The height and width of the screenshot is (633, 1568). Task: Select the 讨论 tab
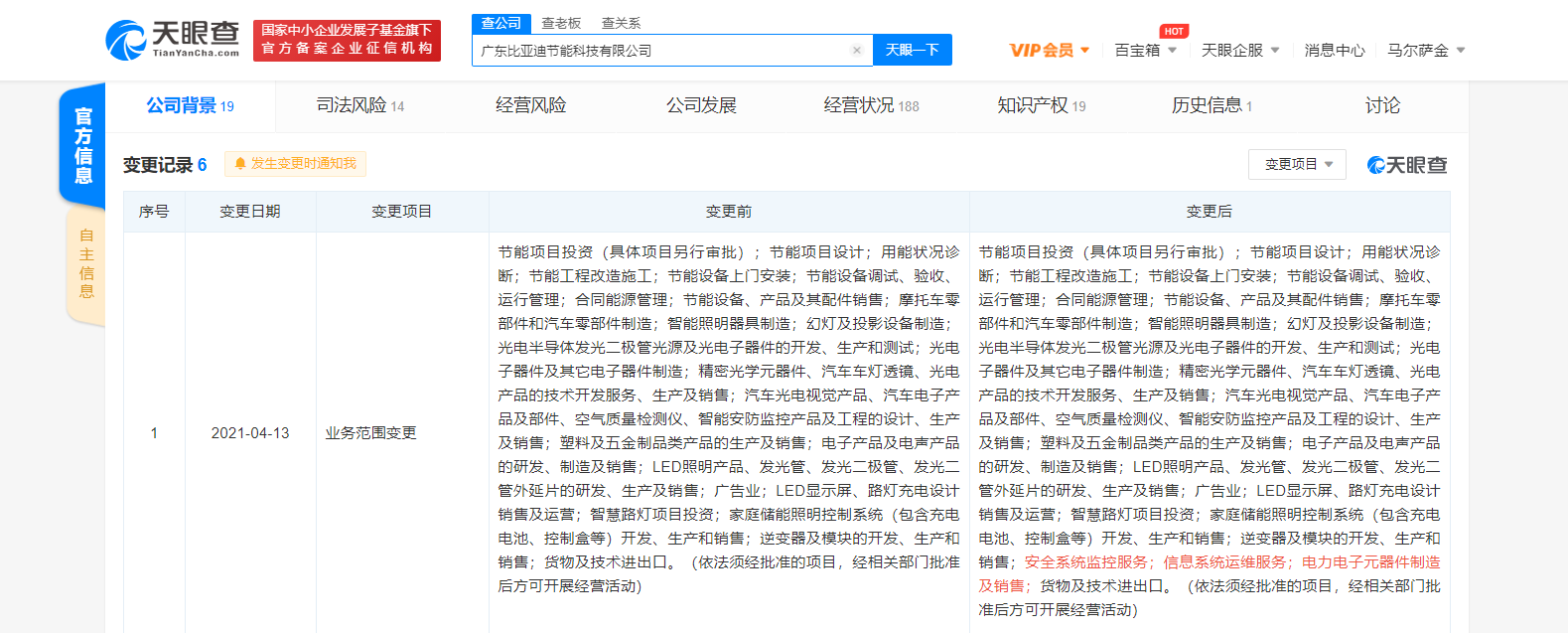point(1382,105)
